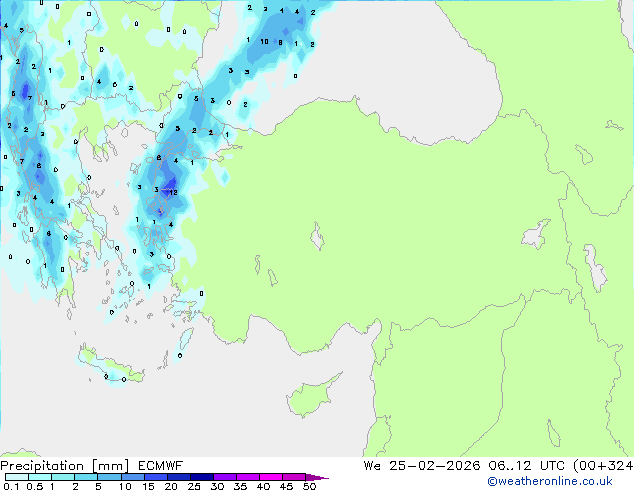
Task: Click the 30–35 mm purple legend swatch
Action: point(225,477)
